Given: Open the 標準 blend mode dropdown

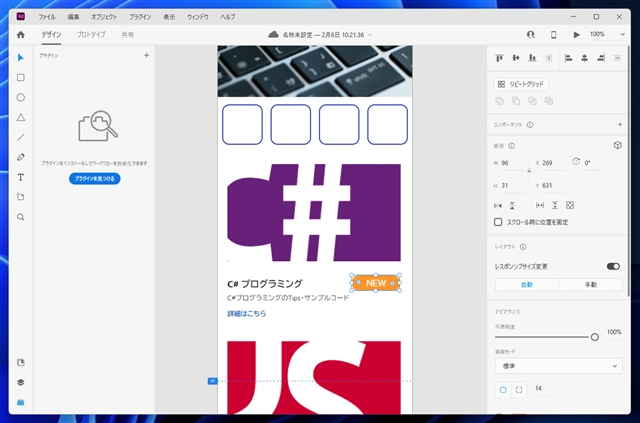Looking at the screenshot, I should pyautogui.click(x=558, y=366).
